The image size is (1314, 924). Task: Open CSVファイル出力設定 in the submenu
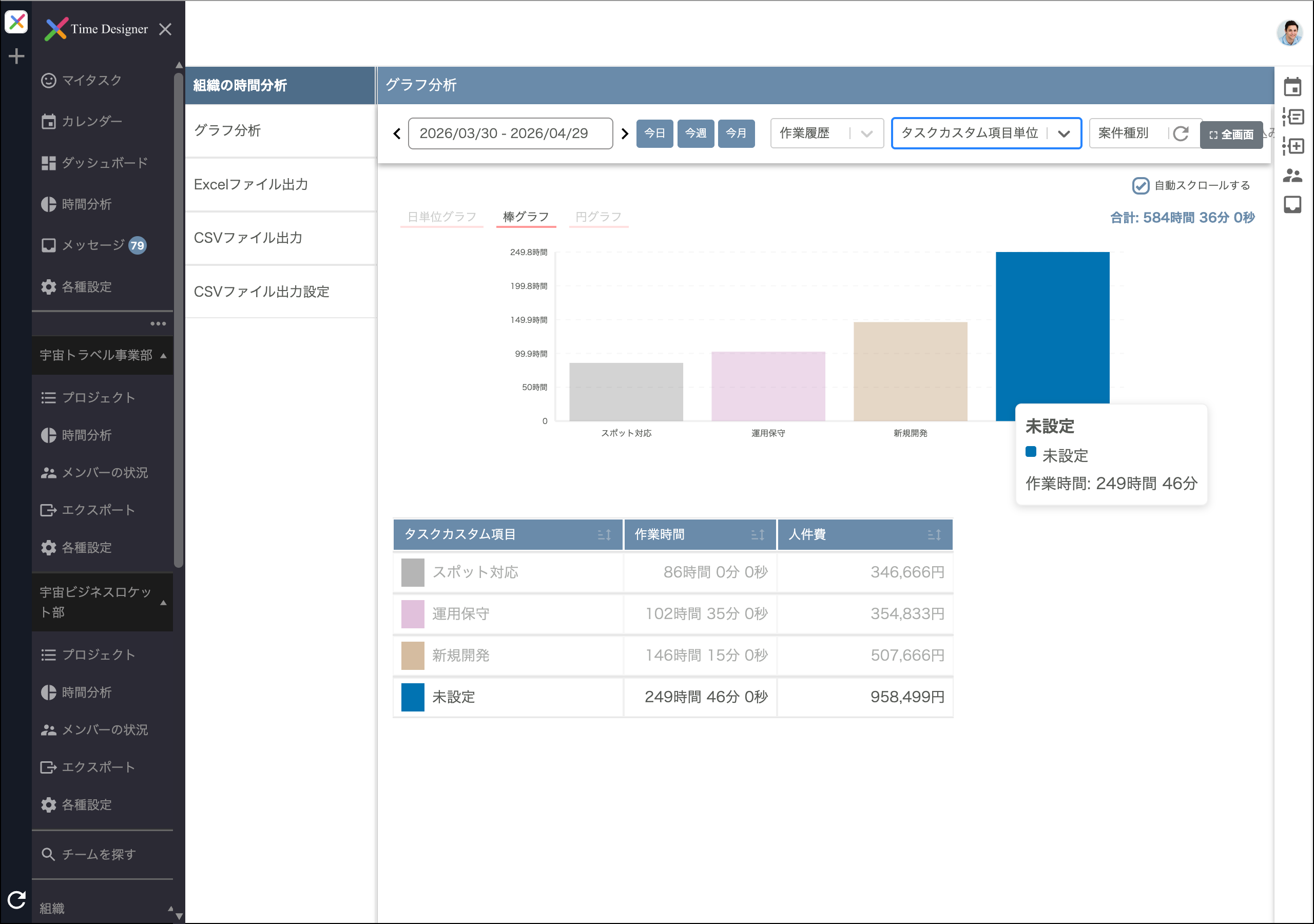(x=280, y=292)
